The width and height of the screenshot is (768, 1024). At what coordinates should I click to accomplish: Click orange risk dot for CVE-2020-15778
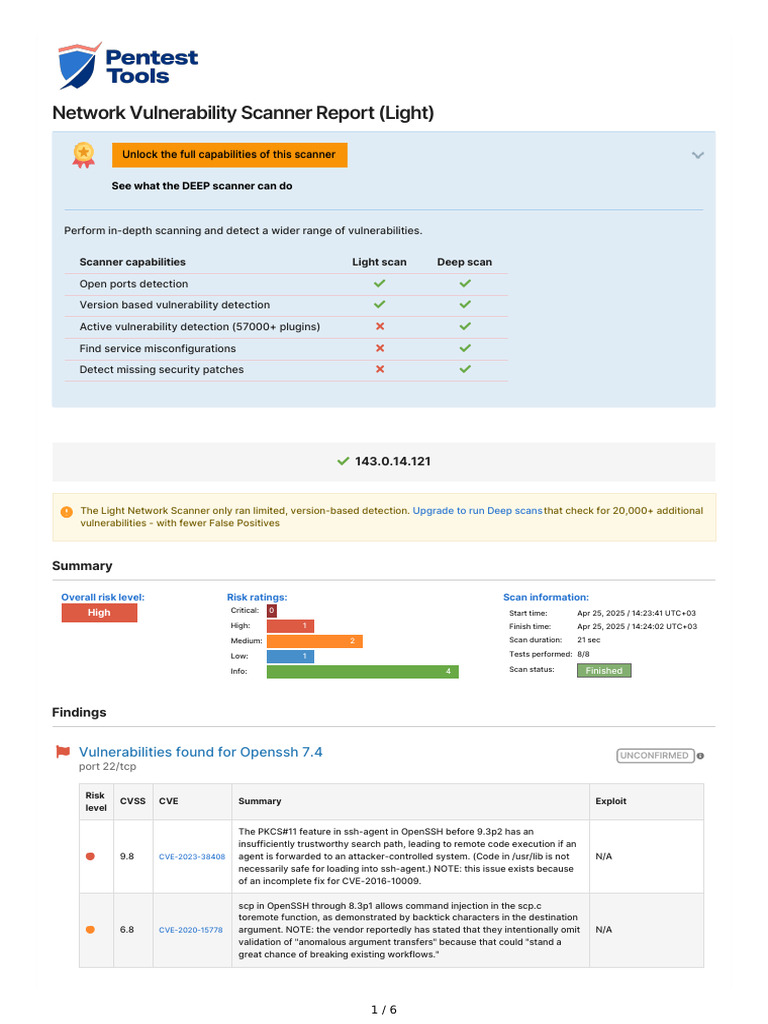point(90,930)
